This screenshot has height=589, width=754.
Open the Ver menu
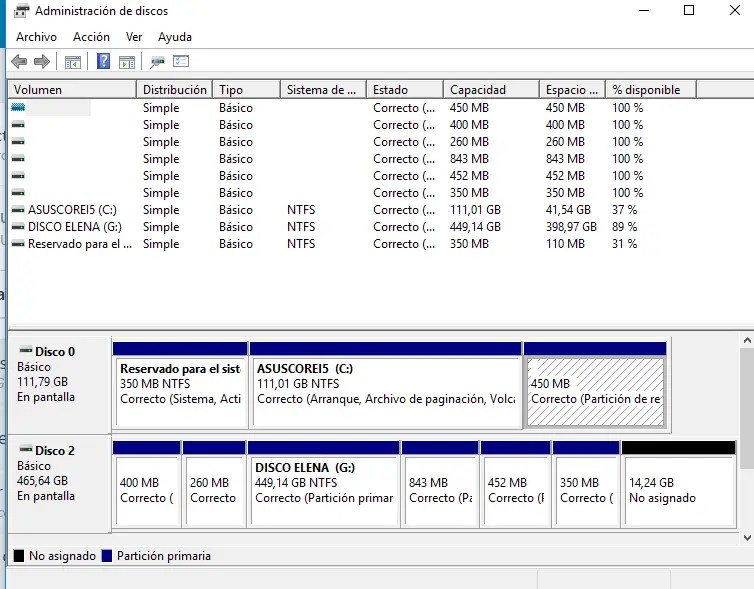134,37
